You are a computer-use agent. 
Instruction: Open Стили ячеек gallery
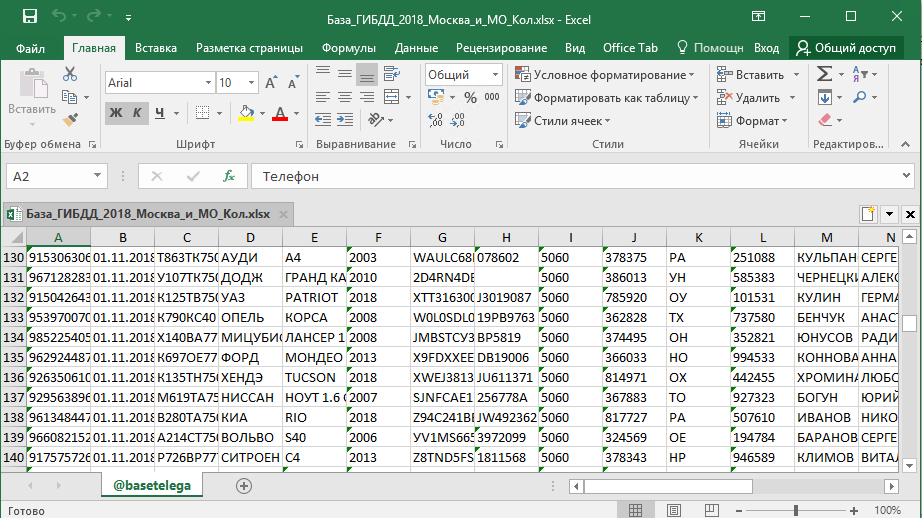coord(563,121)
